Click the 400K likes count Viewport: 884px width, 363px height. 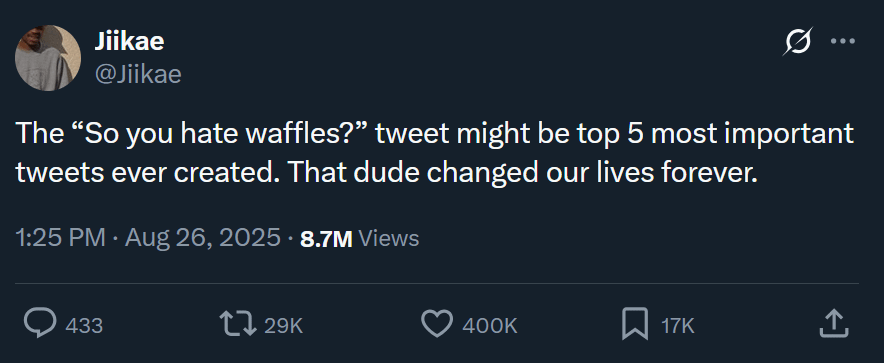[490, 325]
